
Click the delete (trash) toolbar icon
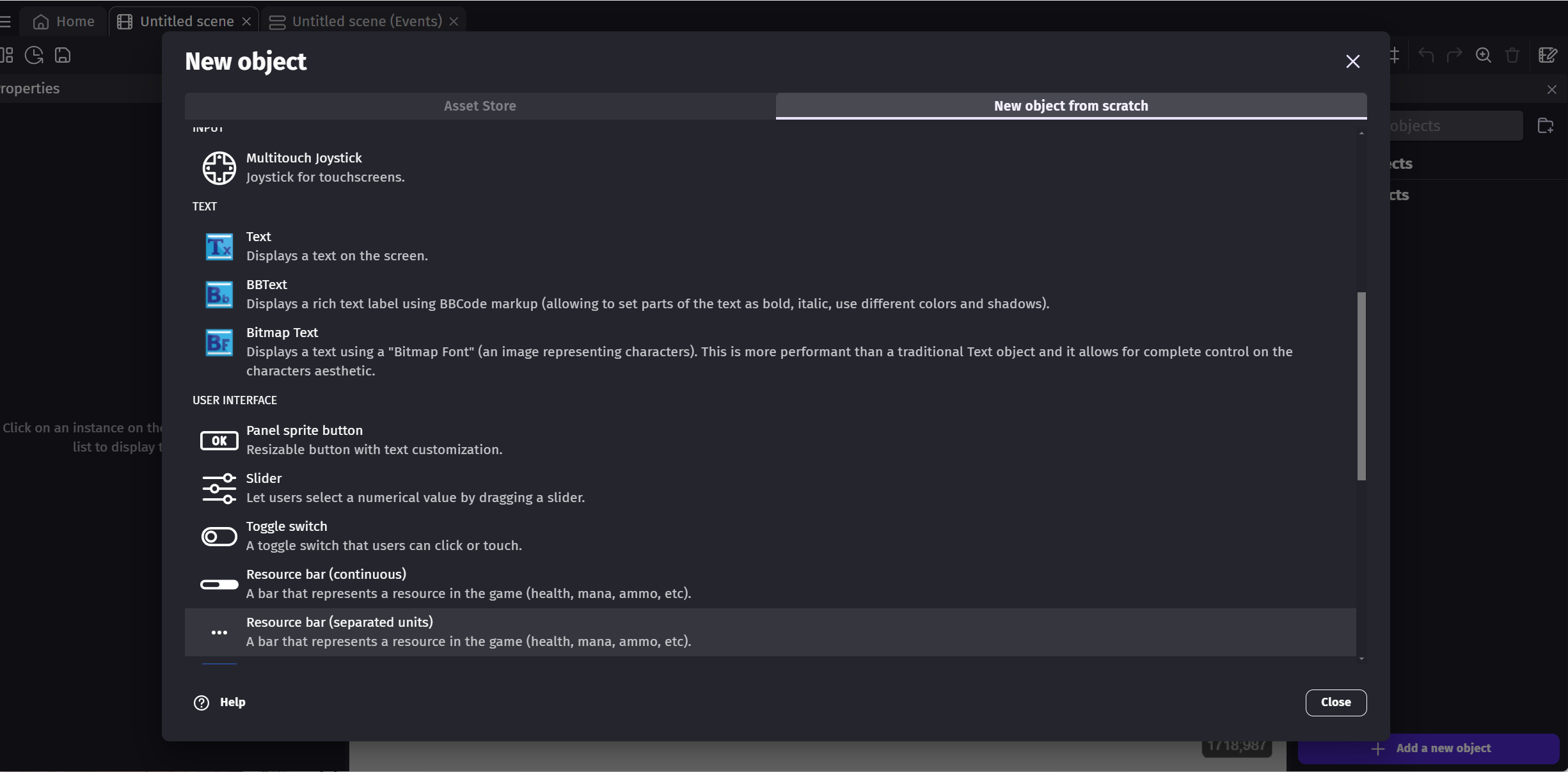1512,55
